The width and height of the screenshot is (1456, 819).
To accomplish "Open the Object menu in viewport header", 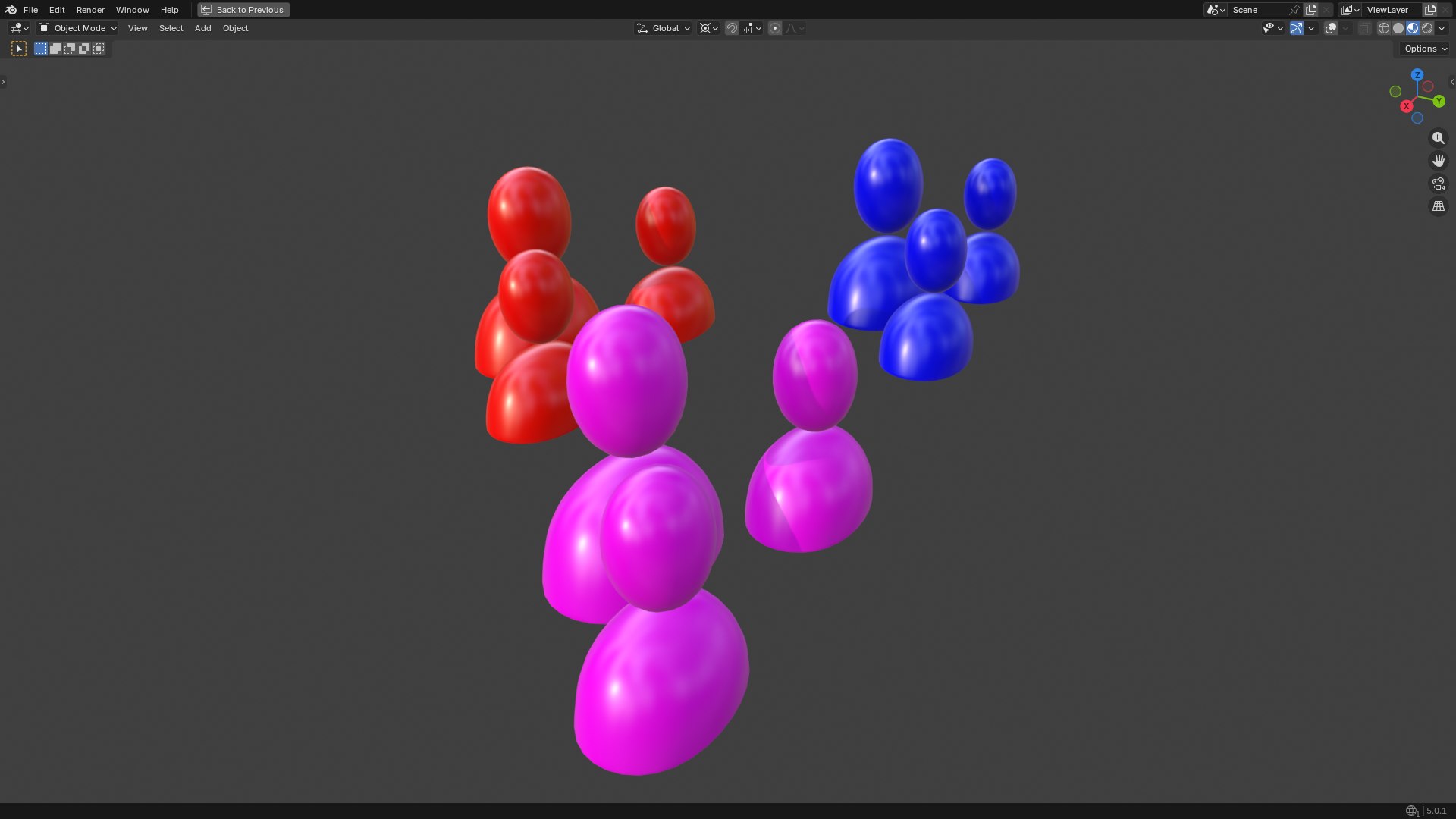I will 235,28.
